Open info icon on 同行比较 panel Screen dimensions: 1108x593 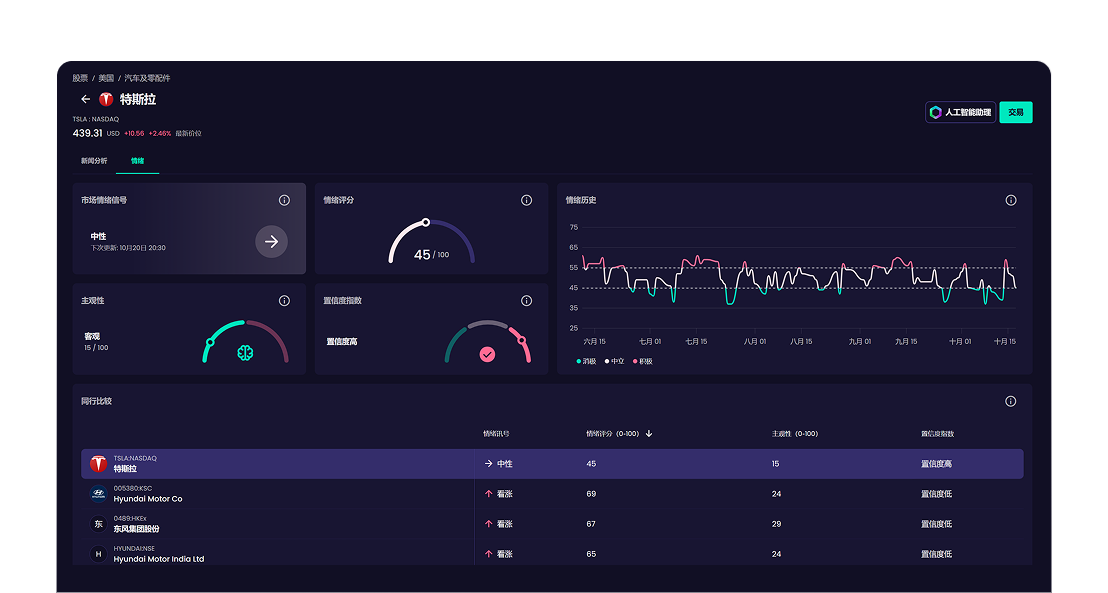(x=1010, y=401)
